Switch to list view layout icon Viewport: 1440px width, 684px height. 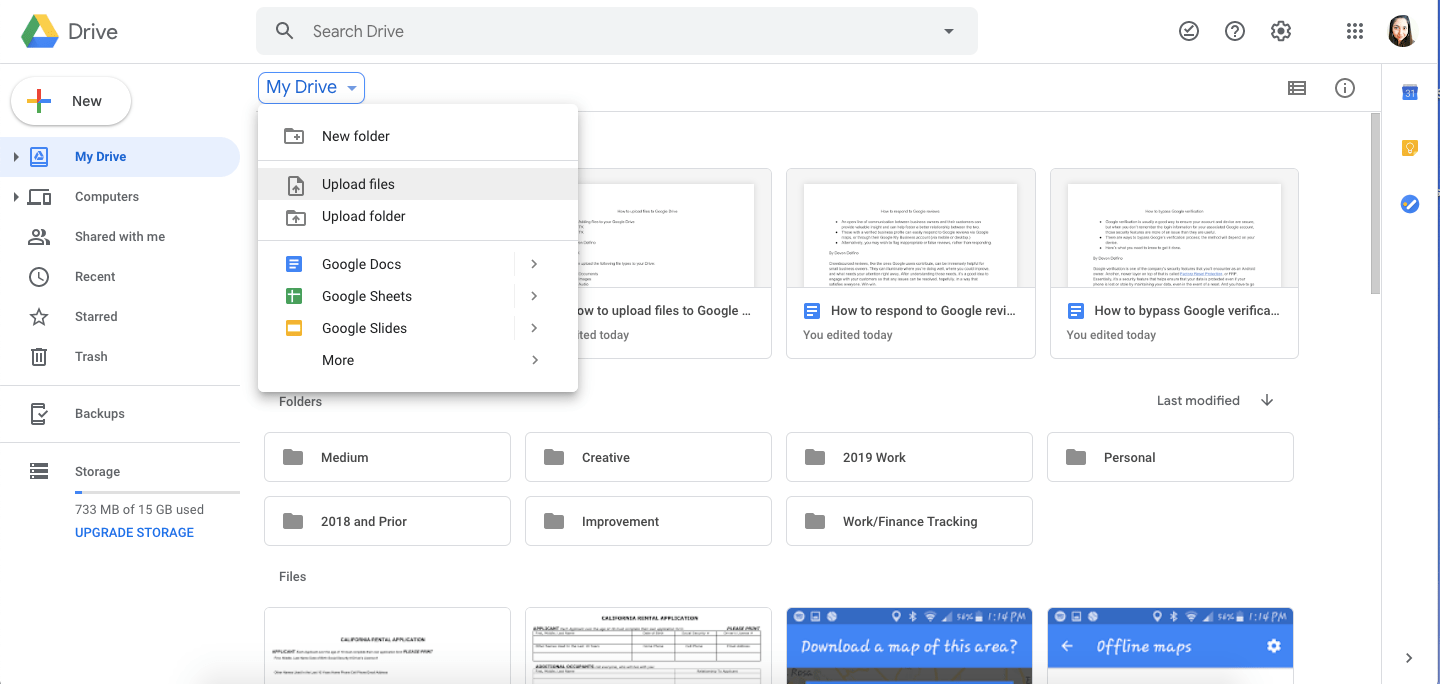point(1297,88)
